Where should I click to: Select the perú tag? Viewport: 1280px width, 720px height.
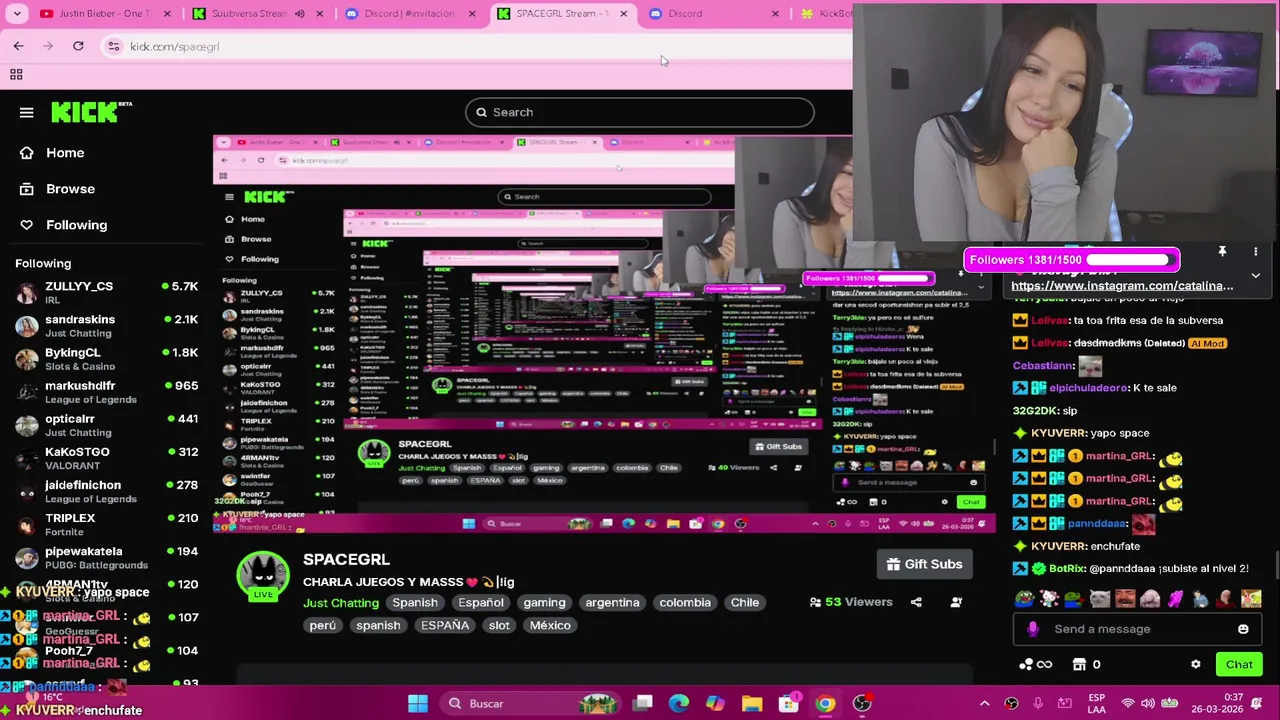tap(323, 626)
